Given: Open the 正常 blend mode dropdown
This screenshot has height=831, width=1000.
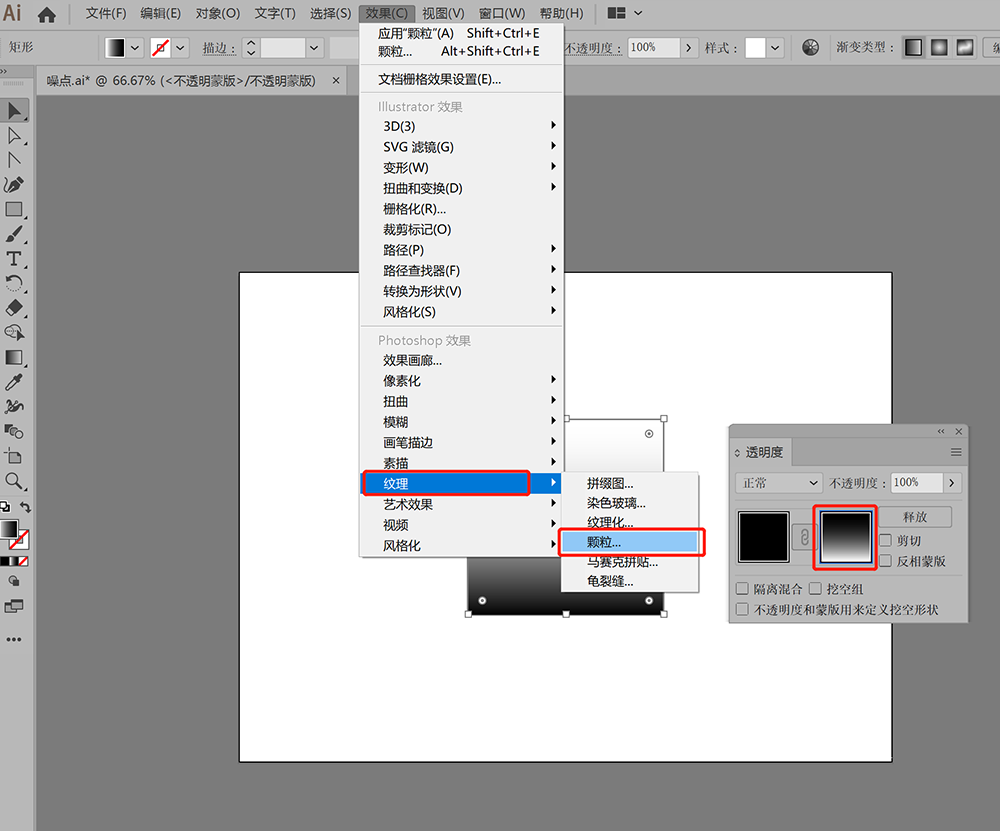Looking at the screenshot, I should click(779, 483).
